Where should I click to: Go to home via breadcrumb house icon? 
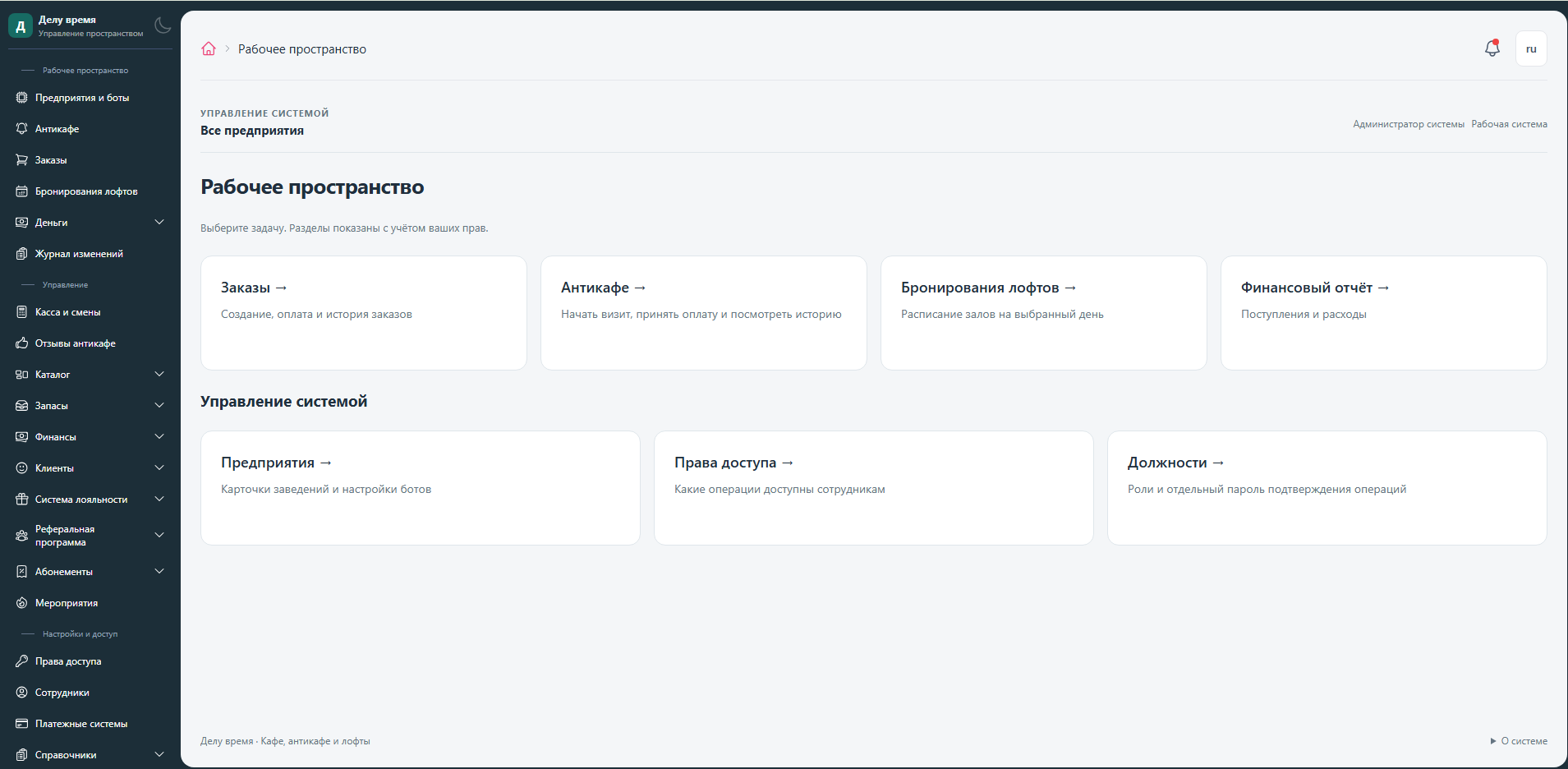(209, 48)
